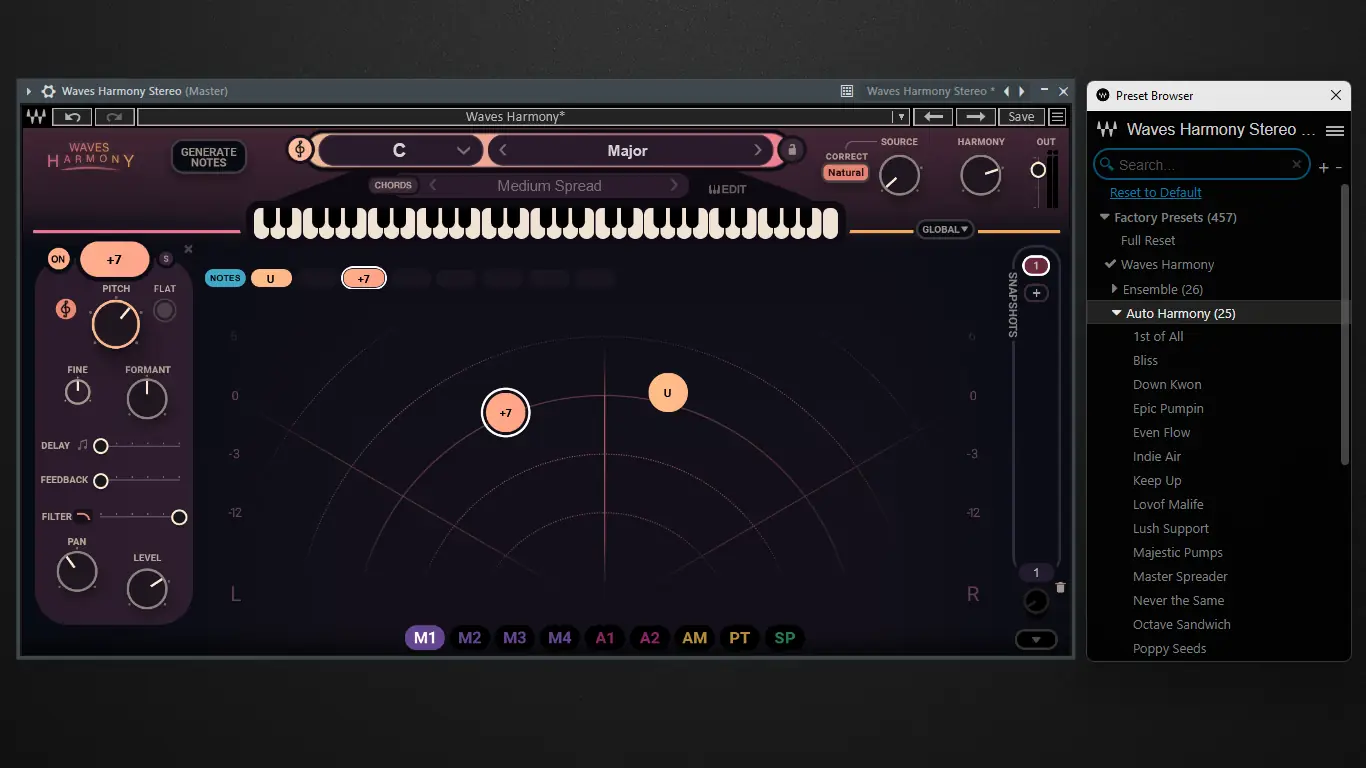The image size is (1366, 768).
Task: Switch to the AM tab
Action: pyautogui.click(x=695, y=638)
